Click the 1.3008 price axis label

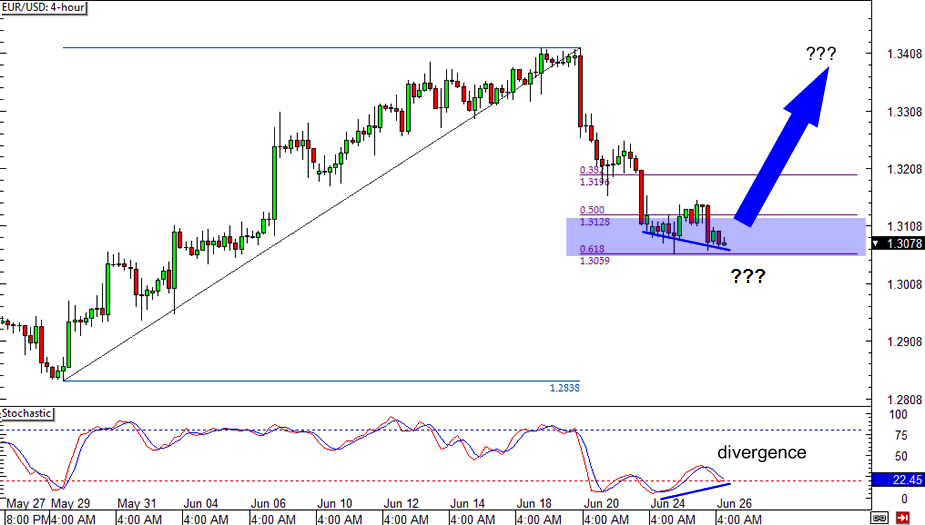[904, 285]
